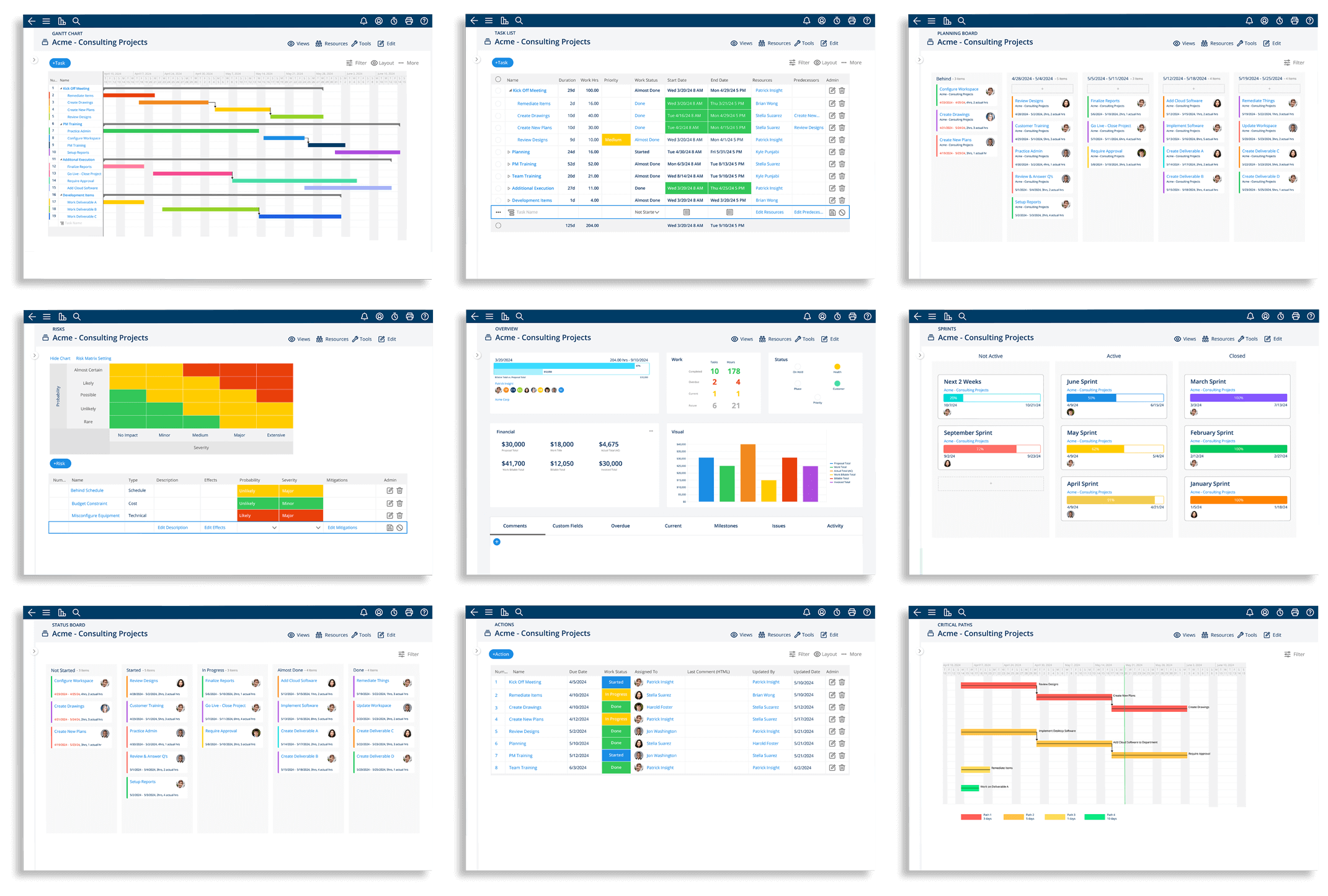Click the back arrow in the Gantt Chart window
This screenshot has width=1328, height=896.
(31, 21)
